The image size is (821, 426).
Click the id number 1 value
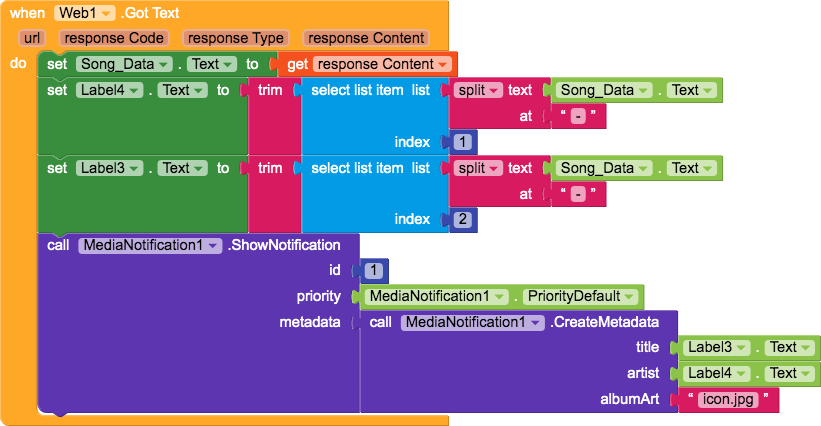tap(373, 271)
